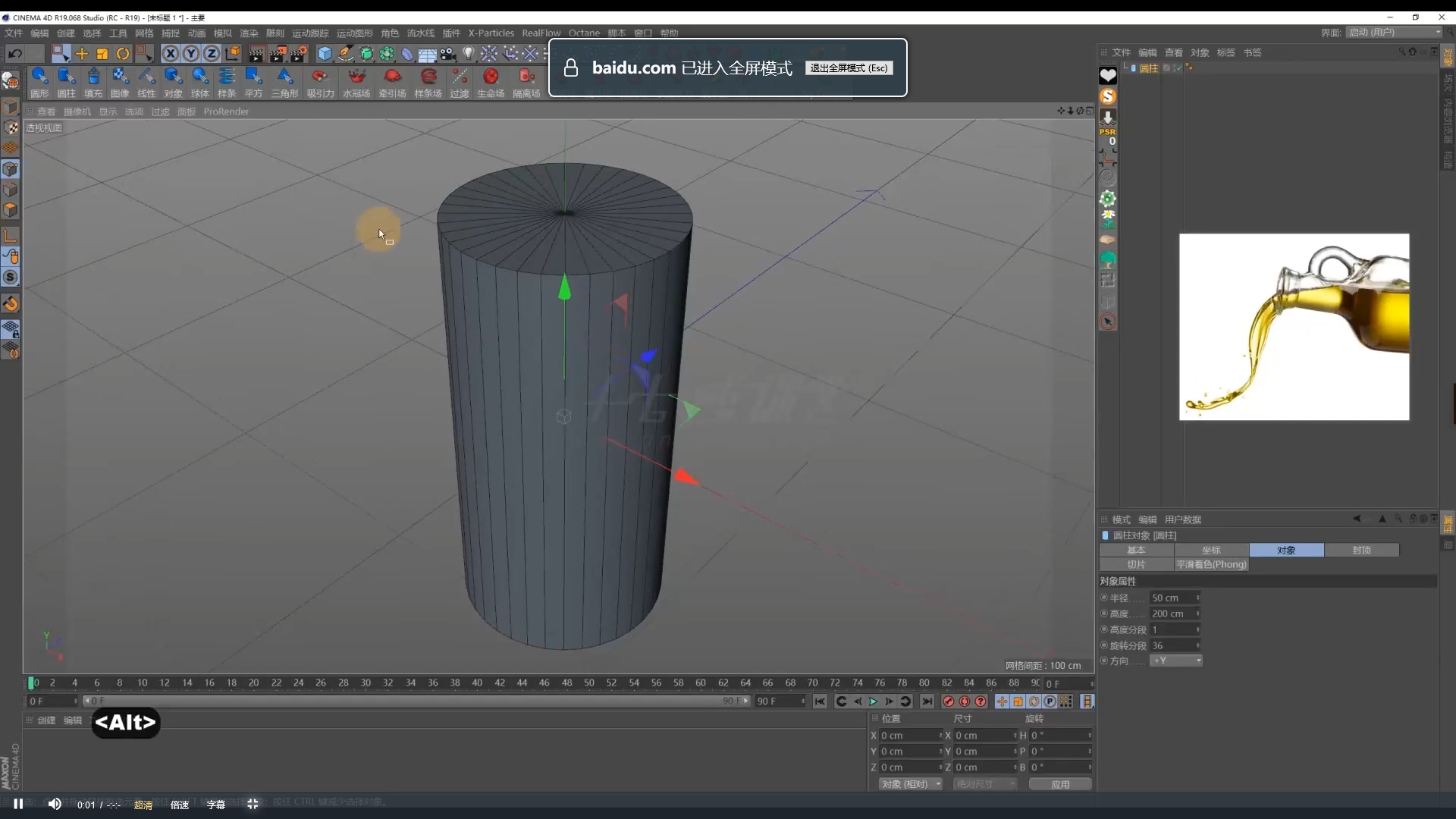Click the green tree plugin icon

1108,259
